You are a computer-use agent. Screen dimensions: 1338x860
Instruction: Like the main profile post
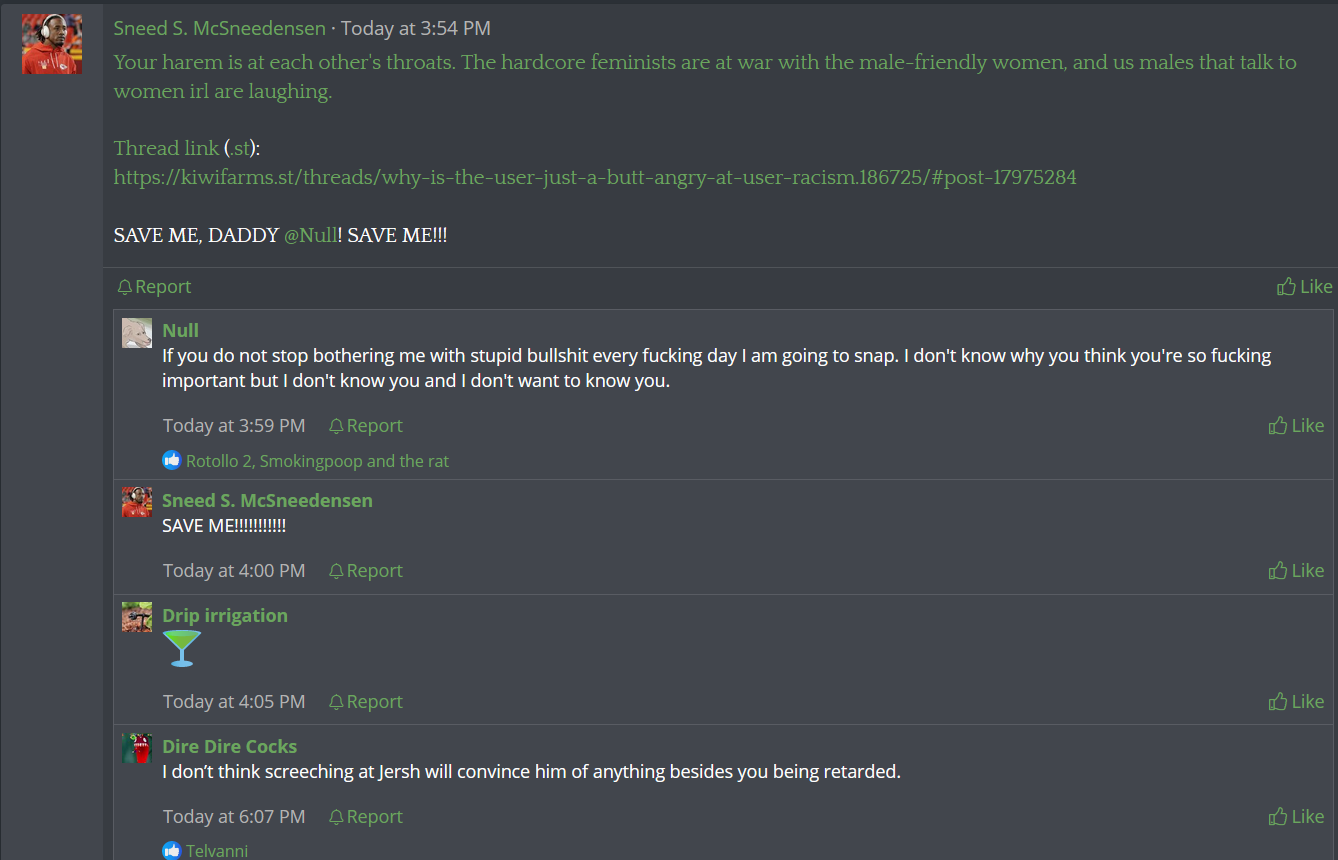click(1304, 287)
